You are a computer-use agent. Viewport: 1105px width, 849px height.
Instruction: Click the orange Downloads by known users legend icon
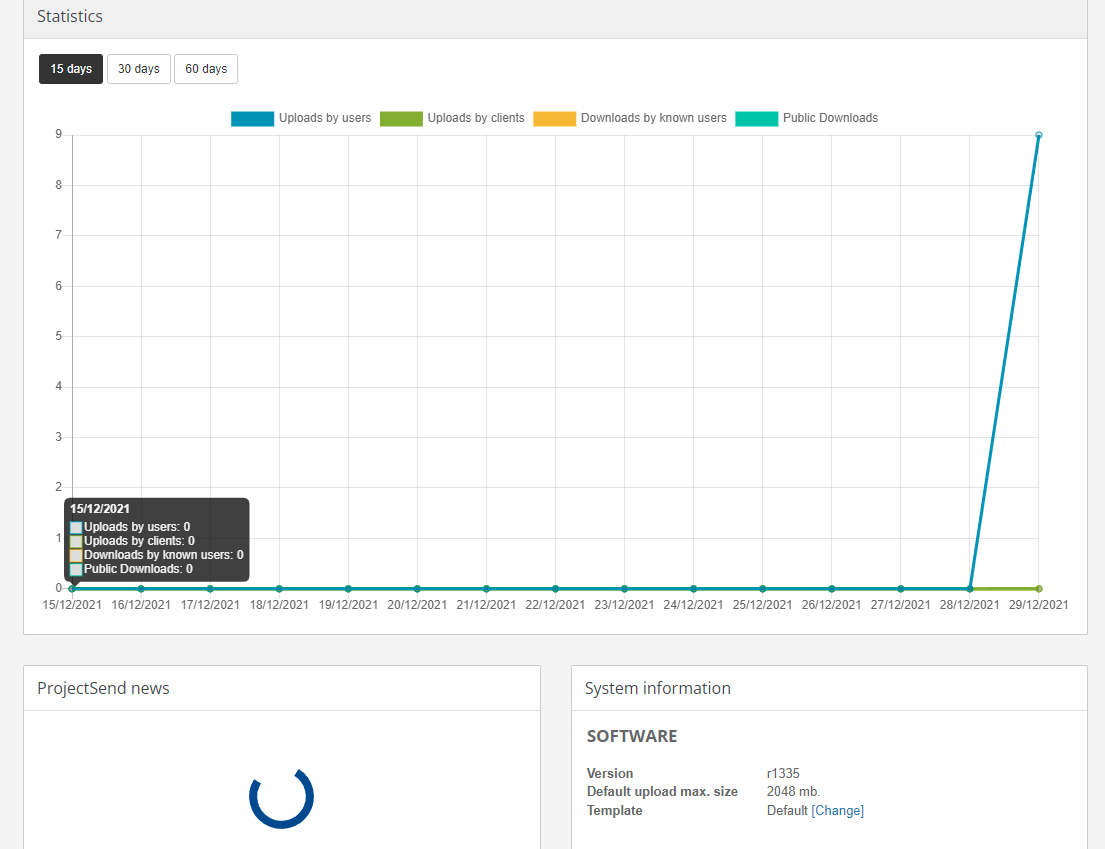[554, 118]
